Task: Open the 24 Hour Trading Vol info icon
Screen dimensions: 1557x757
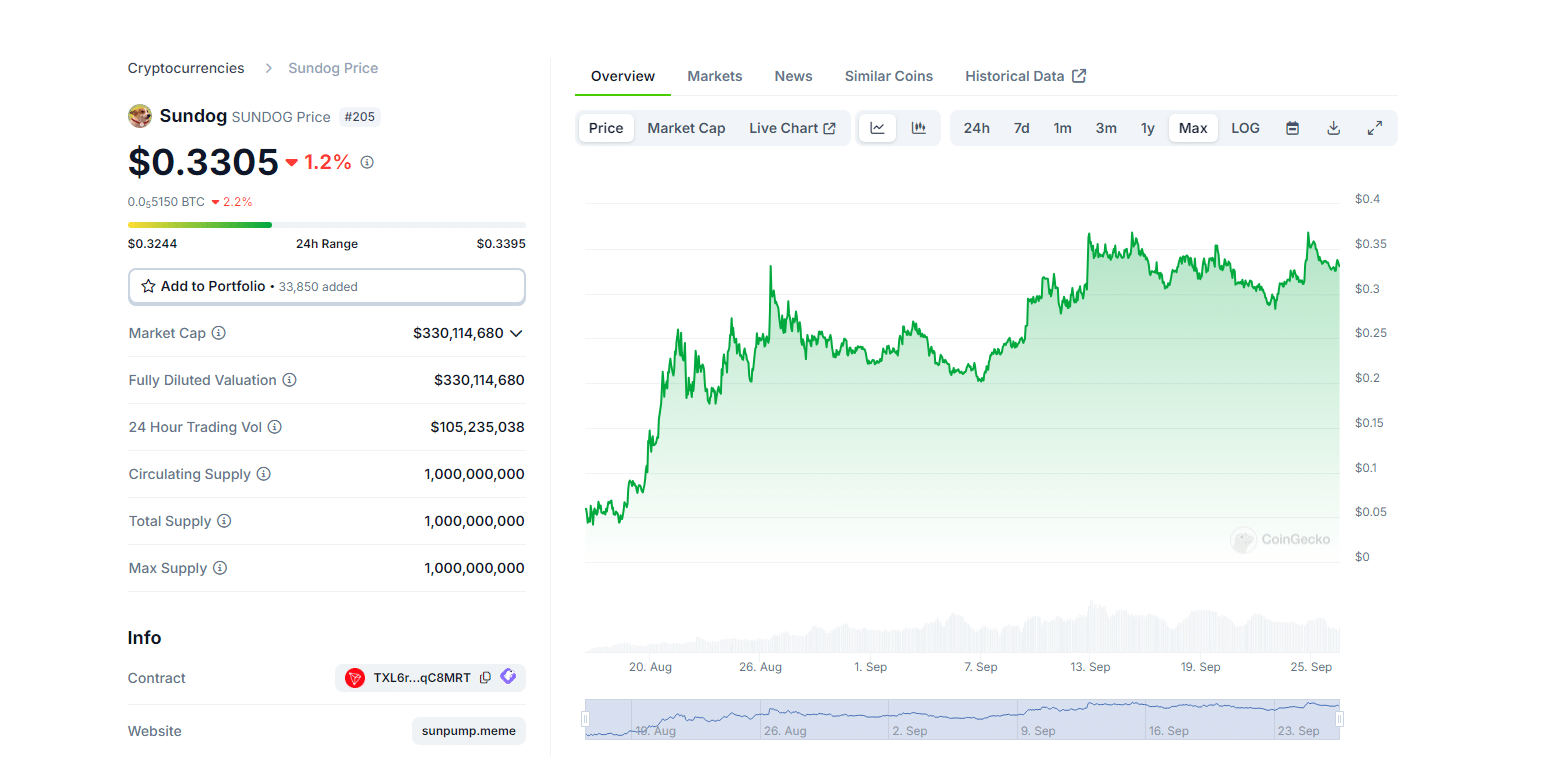Action: (x=274, y=427)
